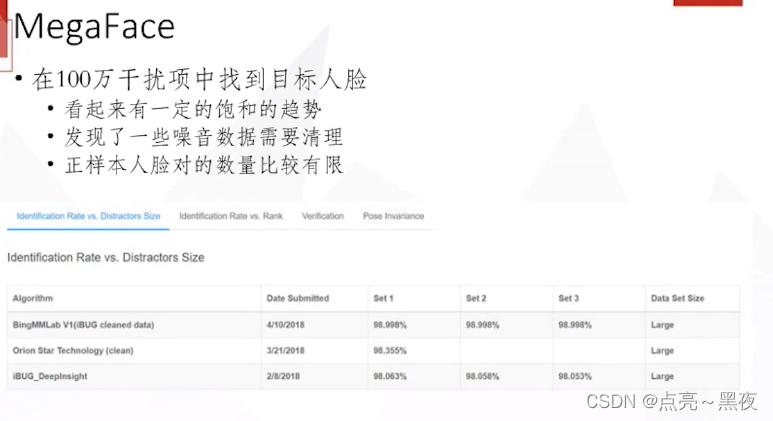The width and height of the screenshot is (773, 421).
Task: Open the Identification Rate vs. Distractors Size tab
Action: [88, 216]
